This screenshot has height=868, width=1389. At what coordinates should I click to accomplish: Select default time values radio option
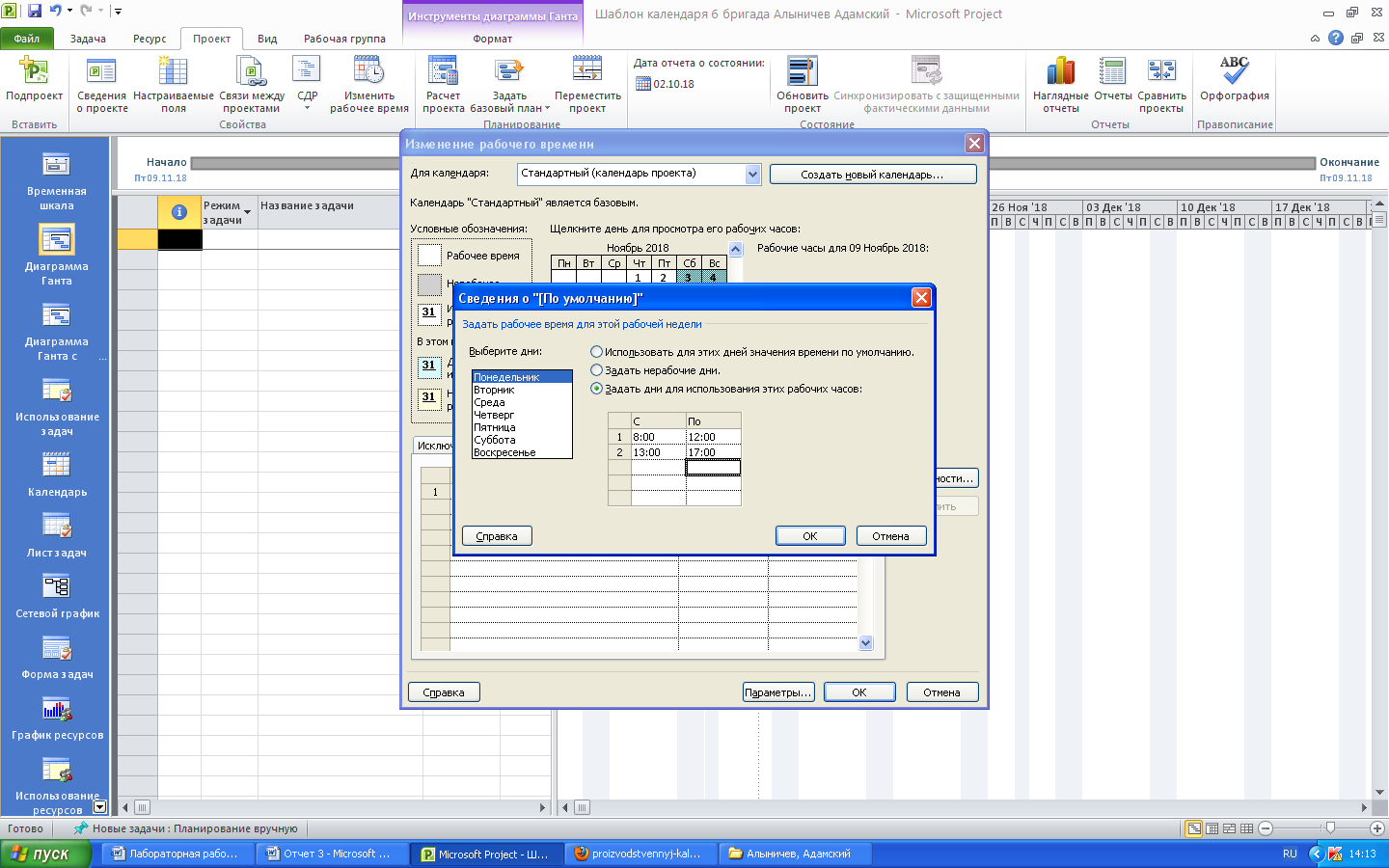coord(596,352)
